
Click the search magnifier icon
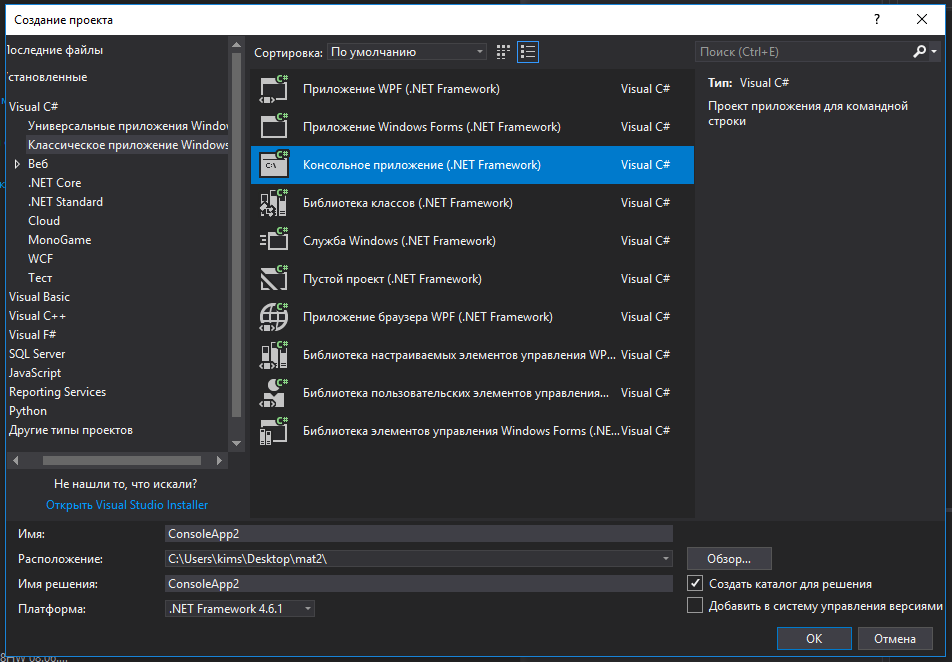919,52
